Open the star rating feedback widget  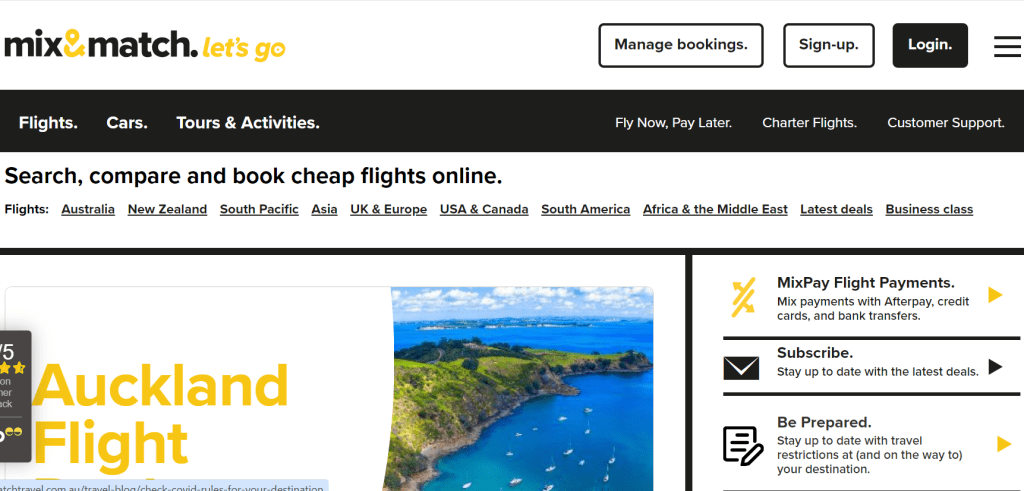click(x=15, y=396)
